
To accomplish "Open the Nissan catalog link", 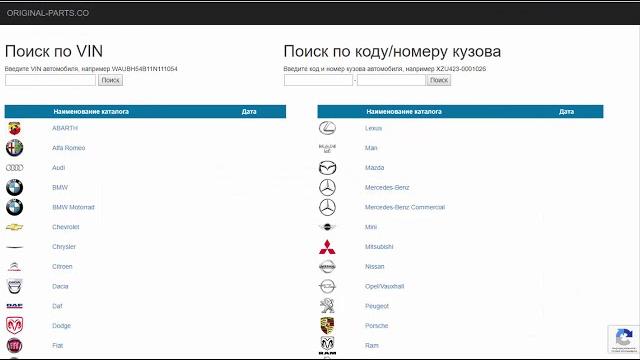I will 375,267.
